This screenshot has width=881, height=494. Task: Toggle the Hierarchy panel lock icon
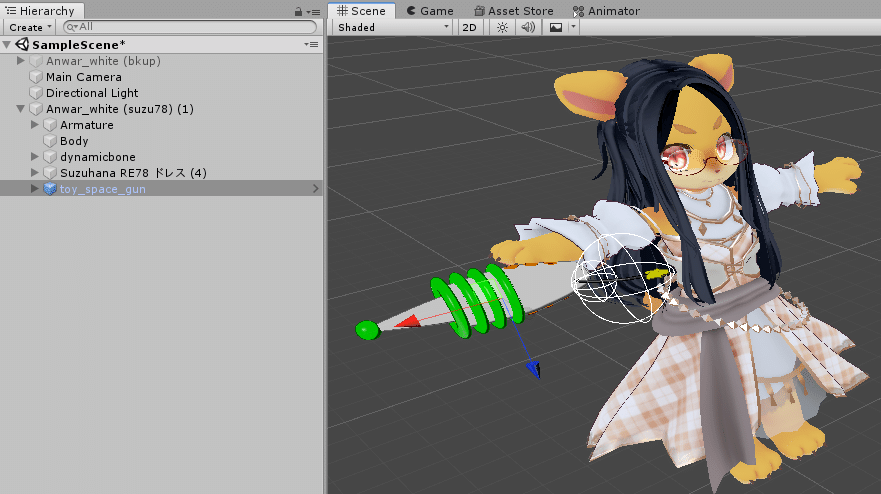[298, 11]
